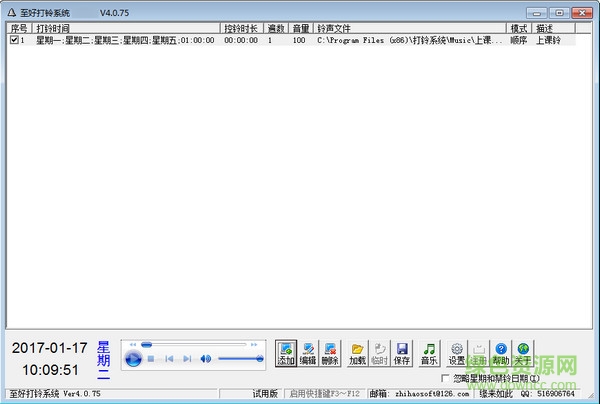
Task: Click the 注册 (Register) toolbar button
Action: 478,354
